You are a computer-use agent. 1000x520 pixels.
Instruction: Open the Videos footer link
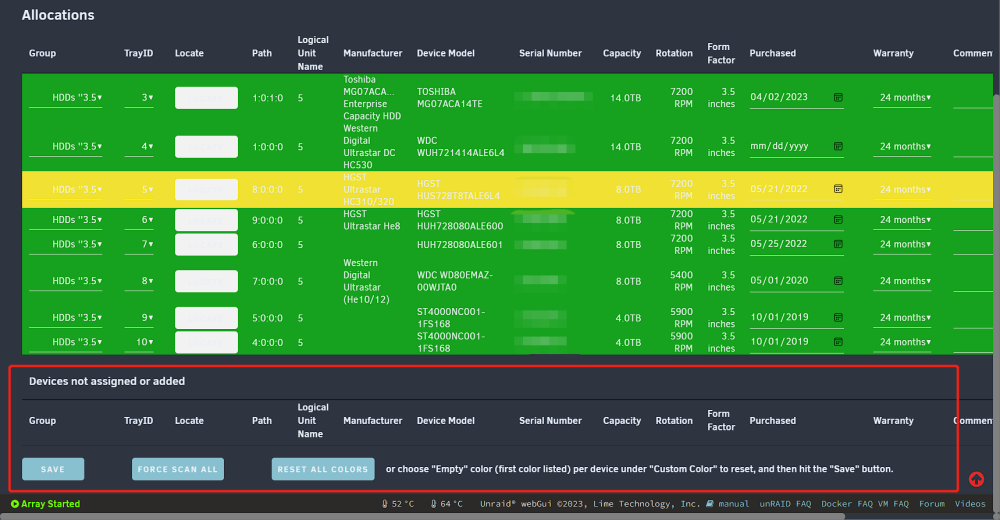tap(970, 504)
